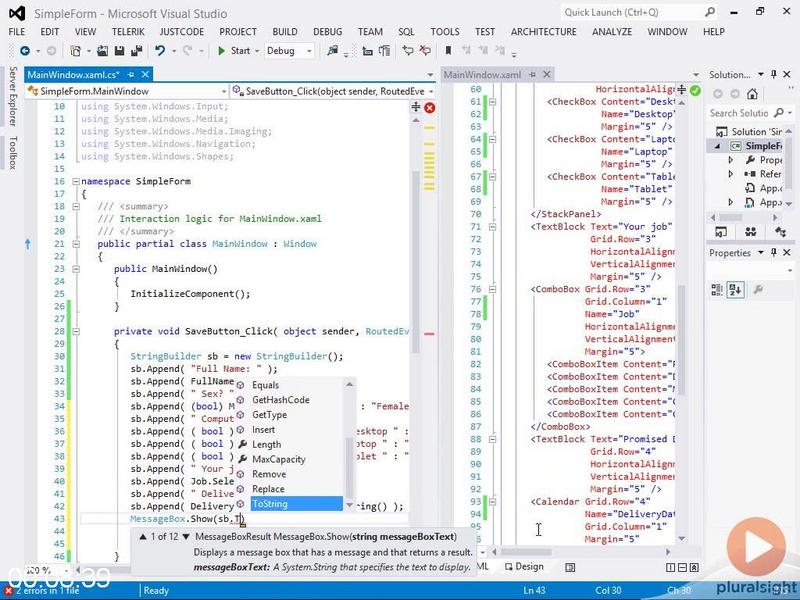The image size is (800, 600).
Task: Click the Find in Files toolbar icon
Action: [333, 51]
